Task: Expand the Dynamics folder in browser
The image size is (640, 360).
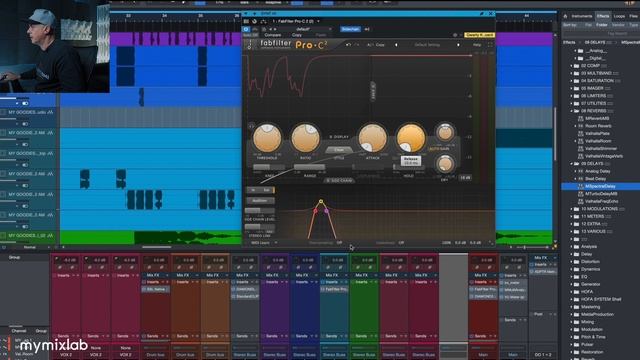Action: pyautogui.click(x=571, y=269)
